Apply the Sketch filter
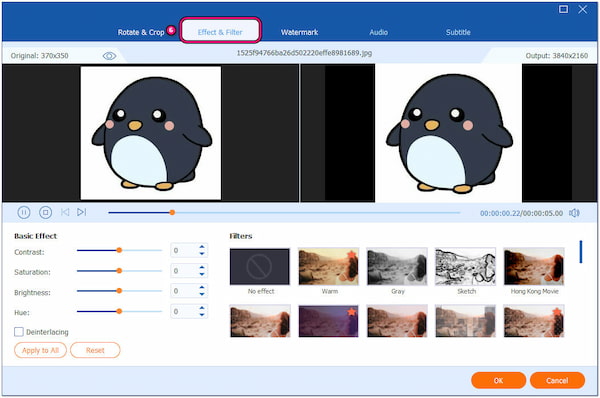This screenshot has height=398, width=600. [x=465, y=266]
